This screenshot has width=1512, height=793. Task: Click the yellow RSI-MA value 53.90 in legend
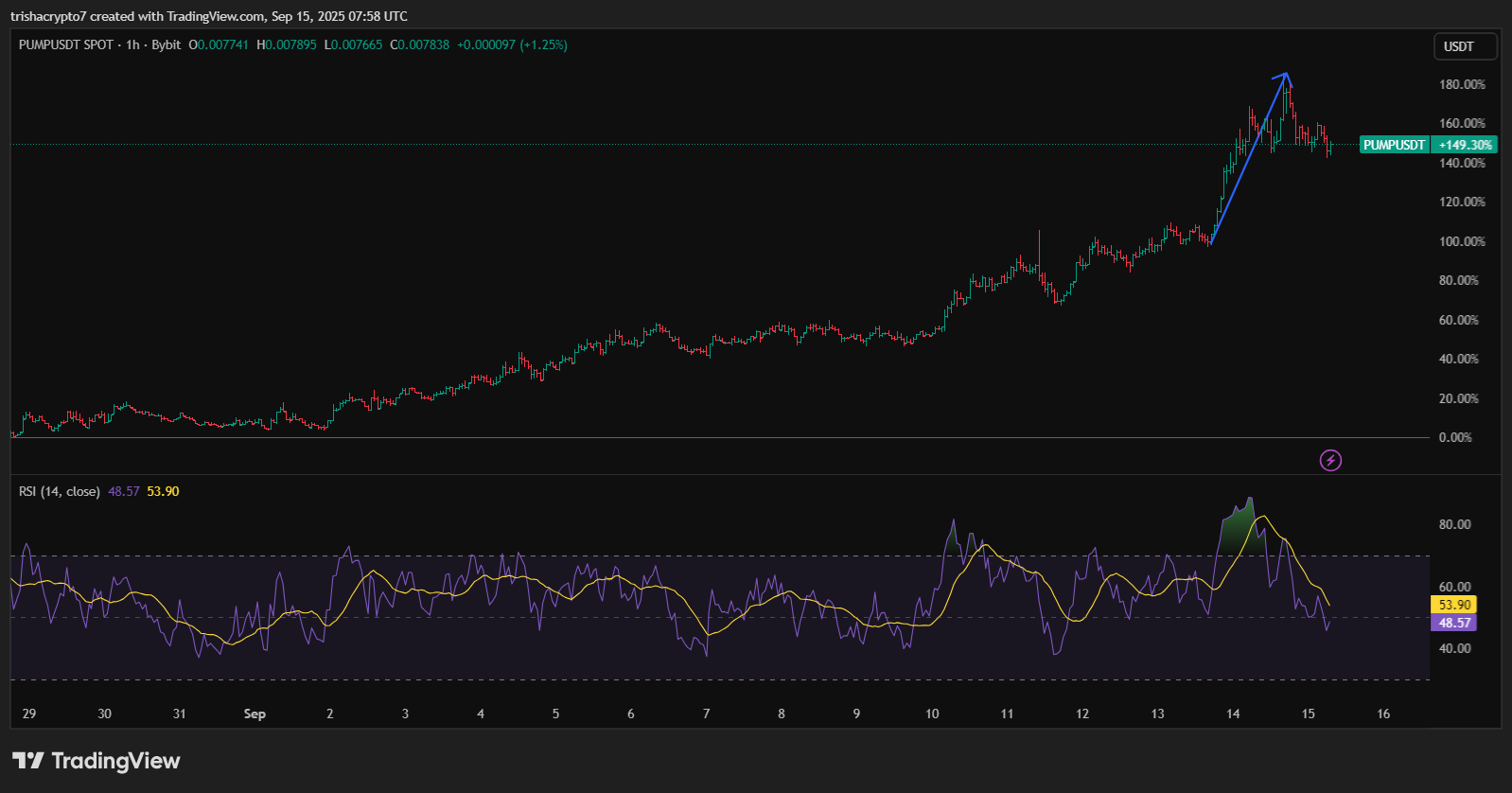tap(163, 491)
